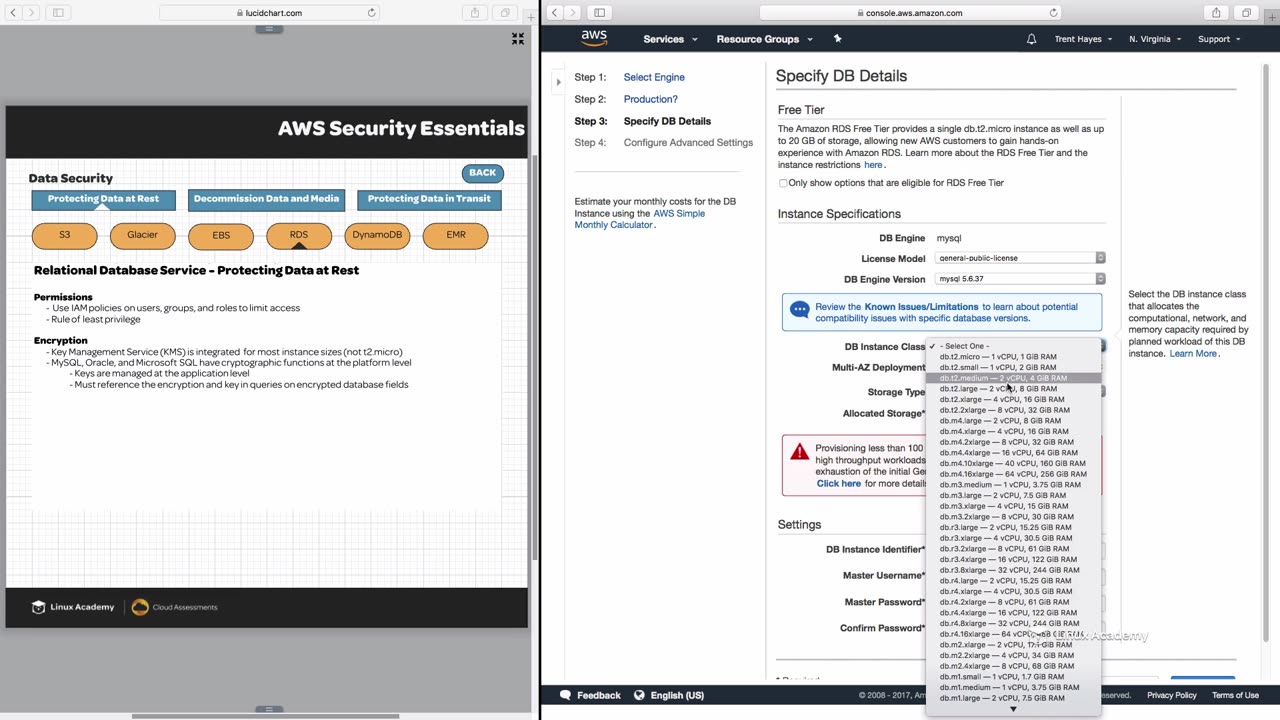The width and height of the screenshot is (1280, 720).
Task: Open Decommission Data and Media section
Action: 266,199
